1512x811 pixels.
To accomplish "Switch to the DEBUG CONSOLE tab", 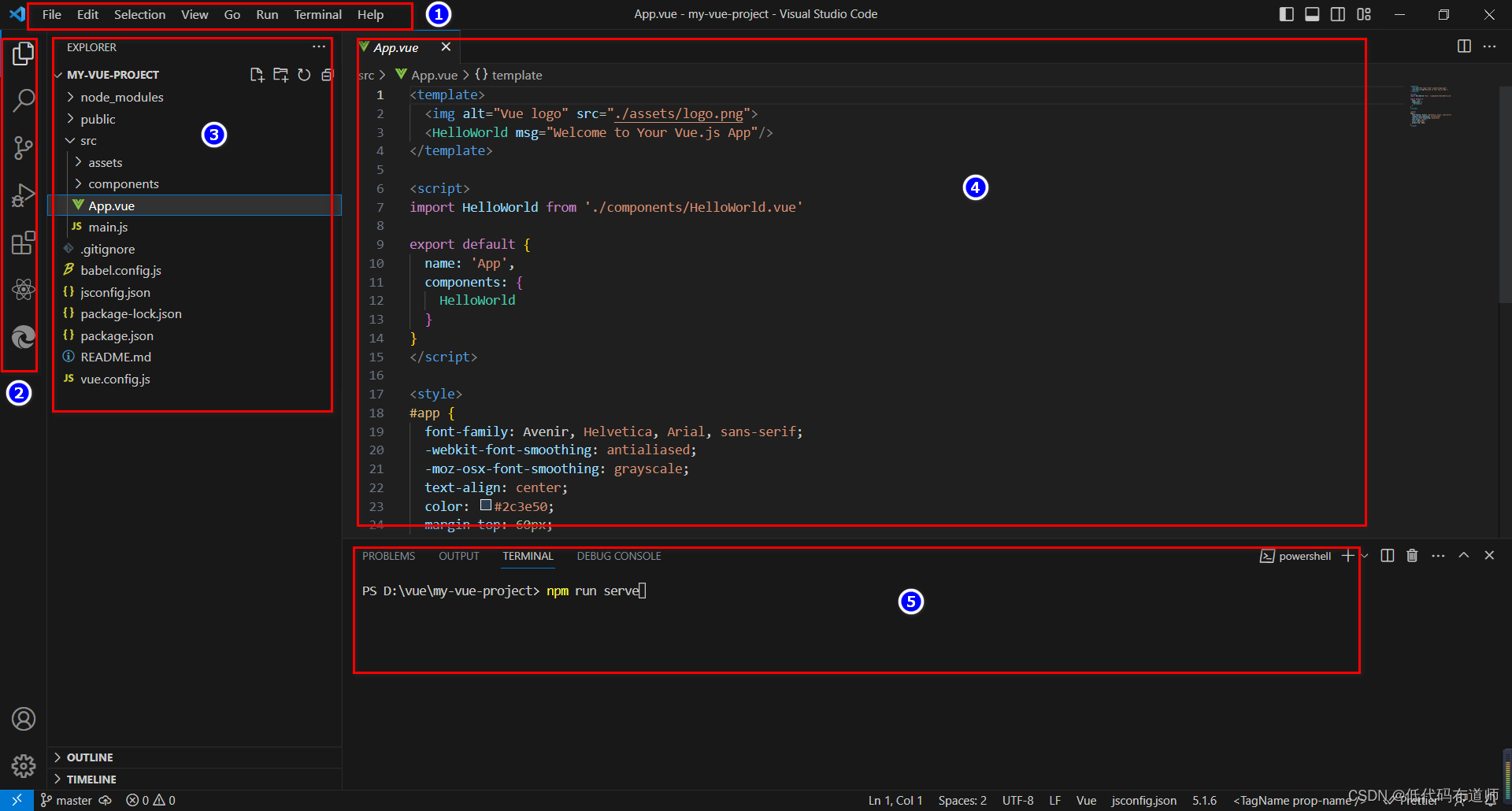I will coord(619,556).
